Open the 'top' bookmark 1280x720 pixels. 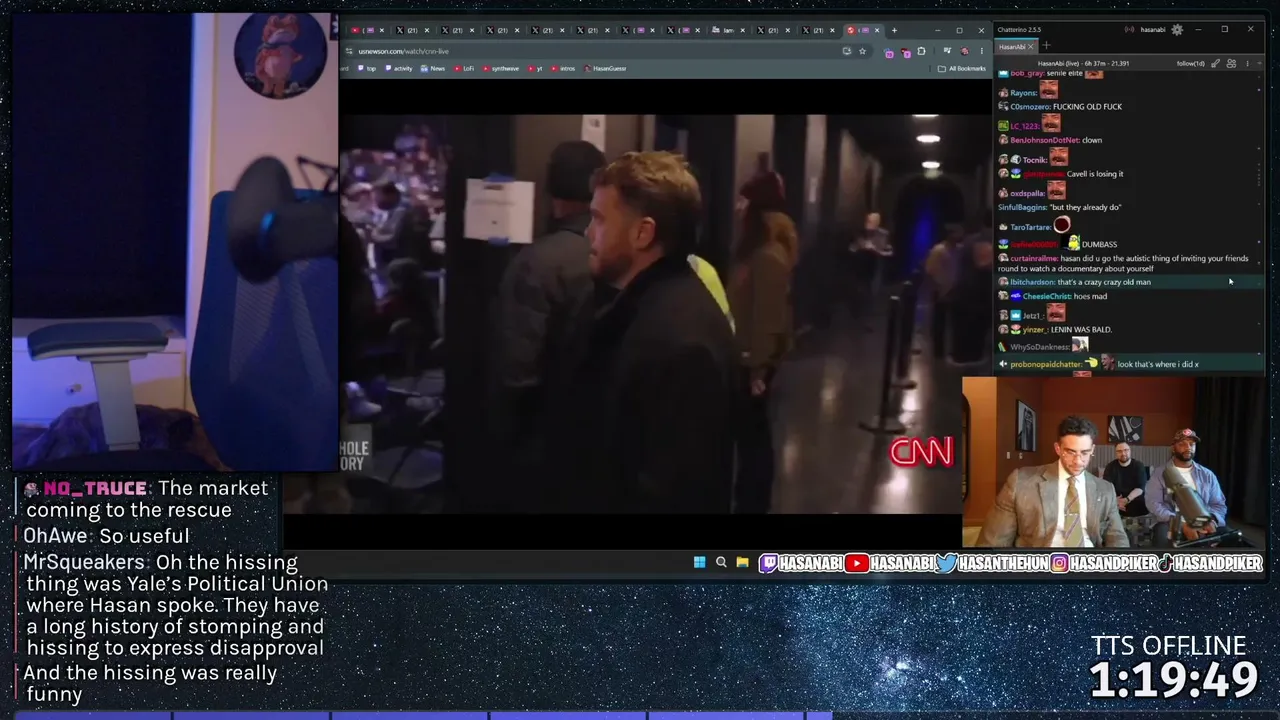coord(367,68)
